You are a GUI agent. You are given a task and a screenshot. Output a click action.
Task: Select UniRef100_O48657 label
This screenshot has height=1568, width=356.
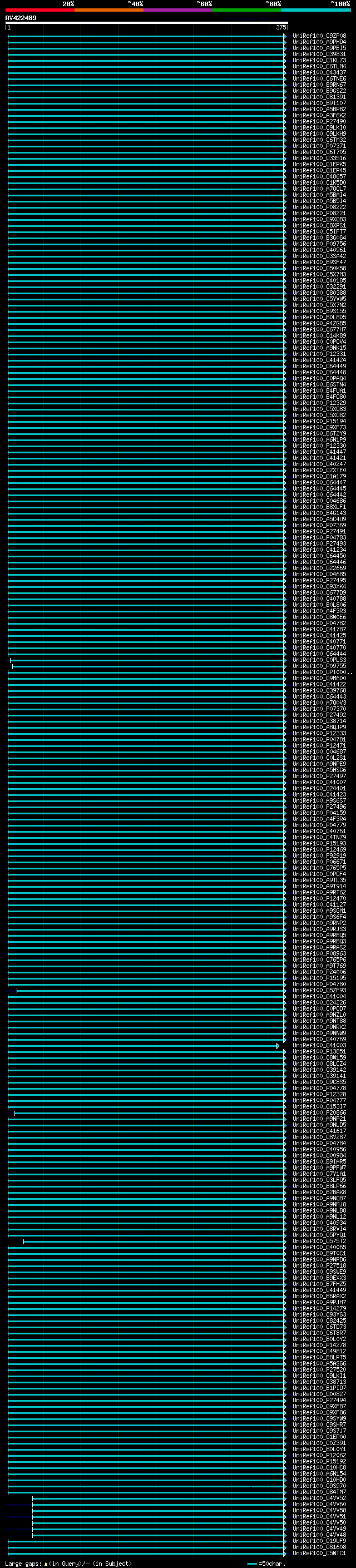(319, 176)
